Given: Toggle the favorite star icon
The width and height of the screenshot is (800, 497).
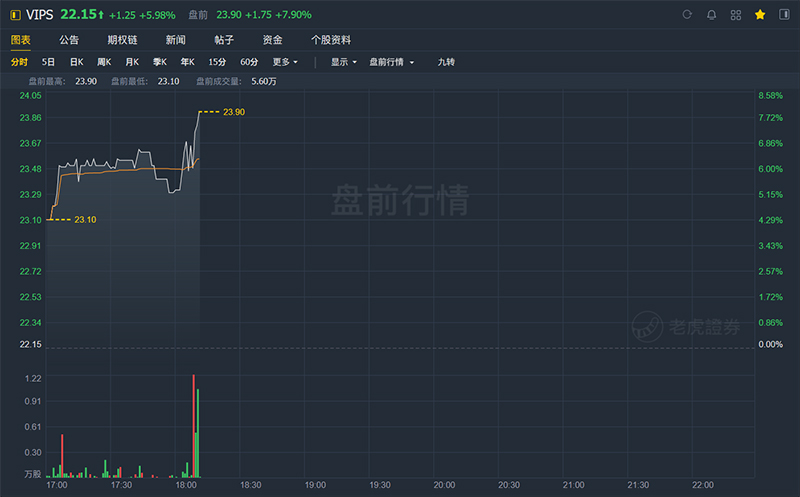Looking at the screenshot, I should click(x=760, y=14).
